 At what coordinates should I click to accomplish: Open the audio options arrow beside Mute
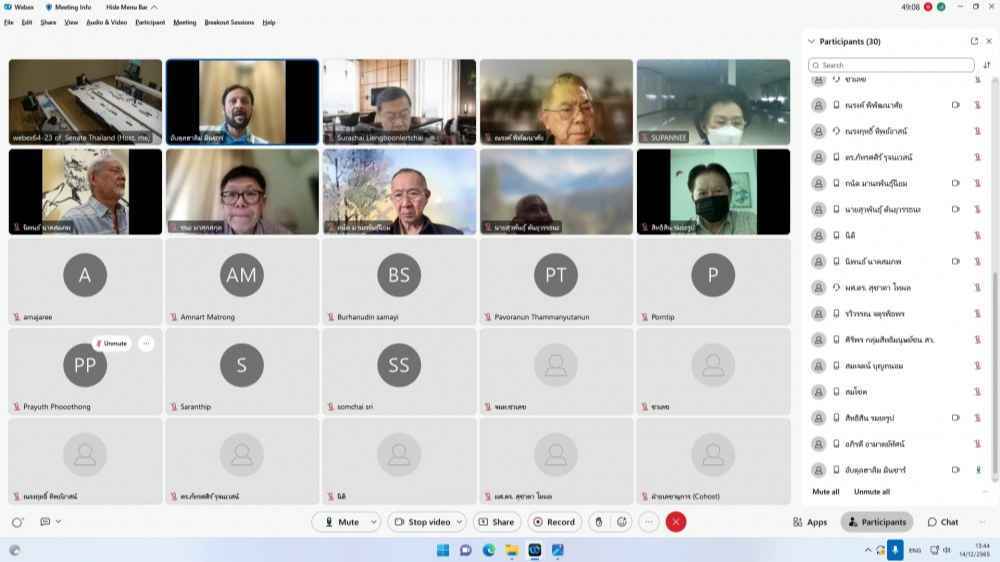[374, 522]
